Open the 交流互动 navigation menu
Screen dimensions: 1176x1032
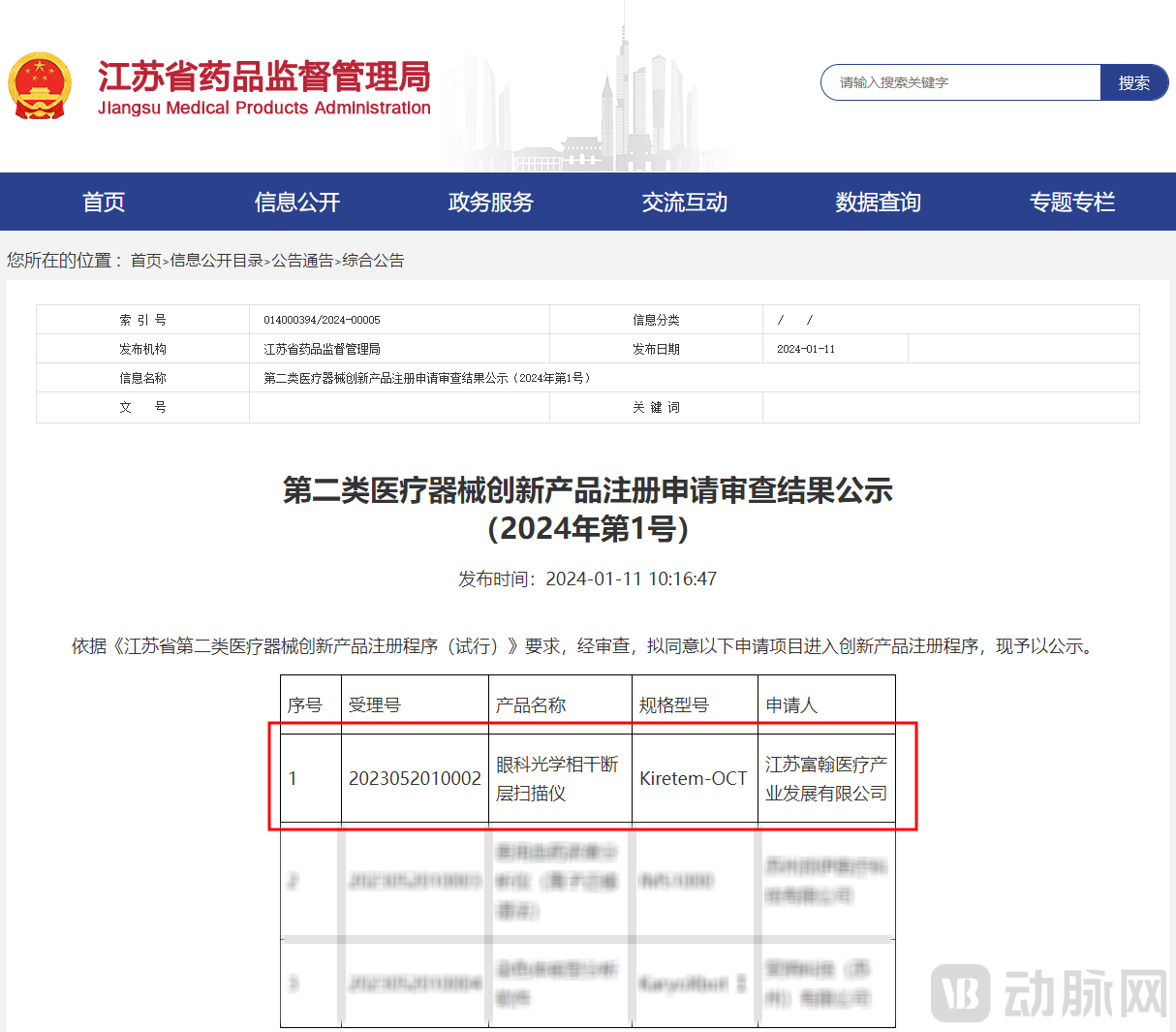tap(684, 202)
